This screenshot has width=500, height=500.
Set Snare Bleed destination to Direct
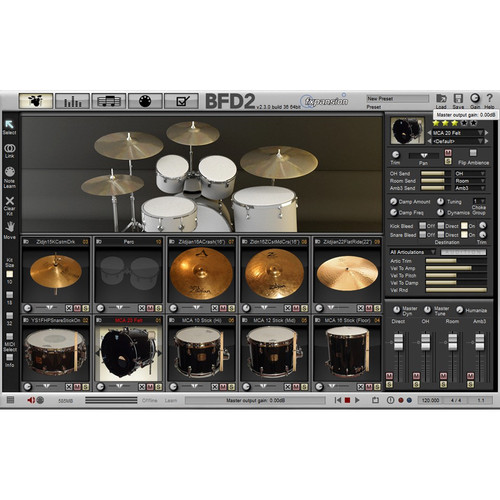click(441, 235)
